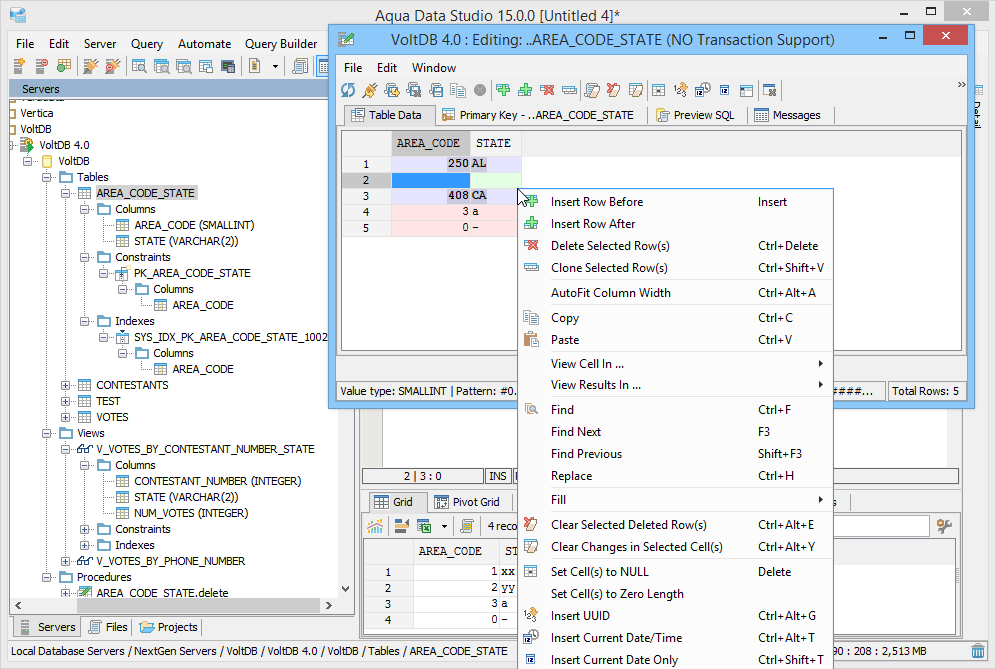Select PK_AREA_CODE_STATE constraint in the tree
The height and width of the screenshot is (669, 996).
[x=192, y=273]
